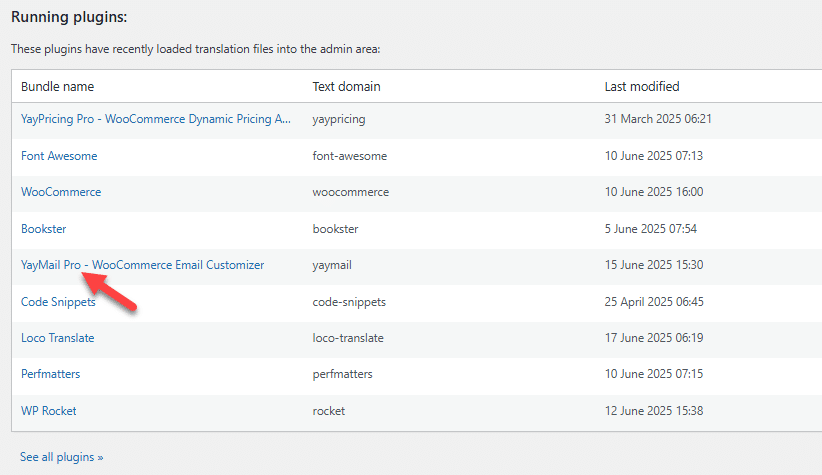The height and width of the screenshot is (475, 822).
Task: Click the date 10 June 2025 16:00
Action: [654, 192]
